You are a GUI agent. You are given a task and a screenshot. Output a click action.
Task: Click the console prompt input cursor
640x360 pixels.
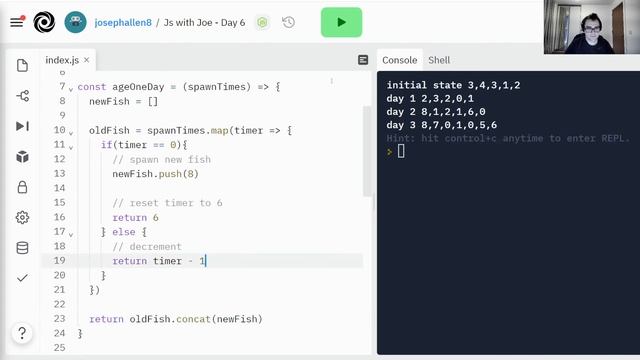[x=401, y=151]
